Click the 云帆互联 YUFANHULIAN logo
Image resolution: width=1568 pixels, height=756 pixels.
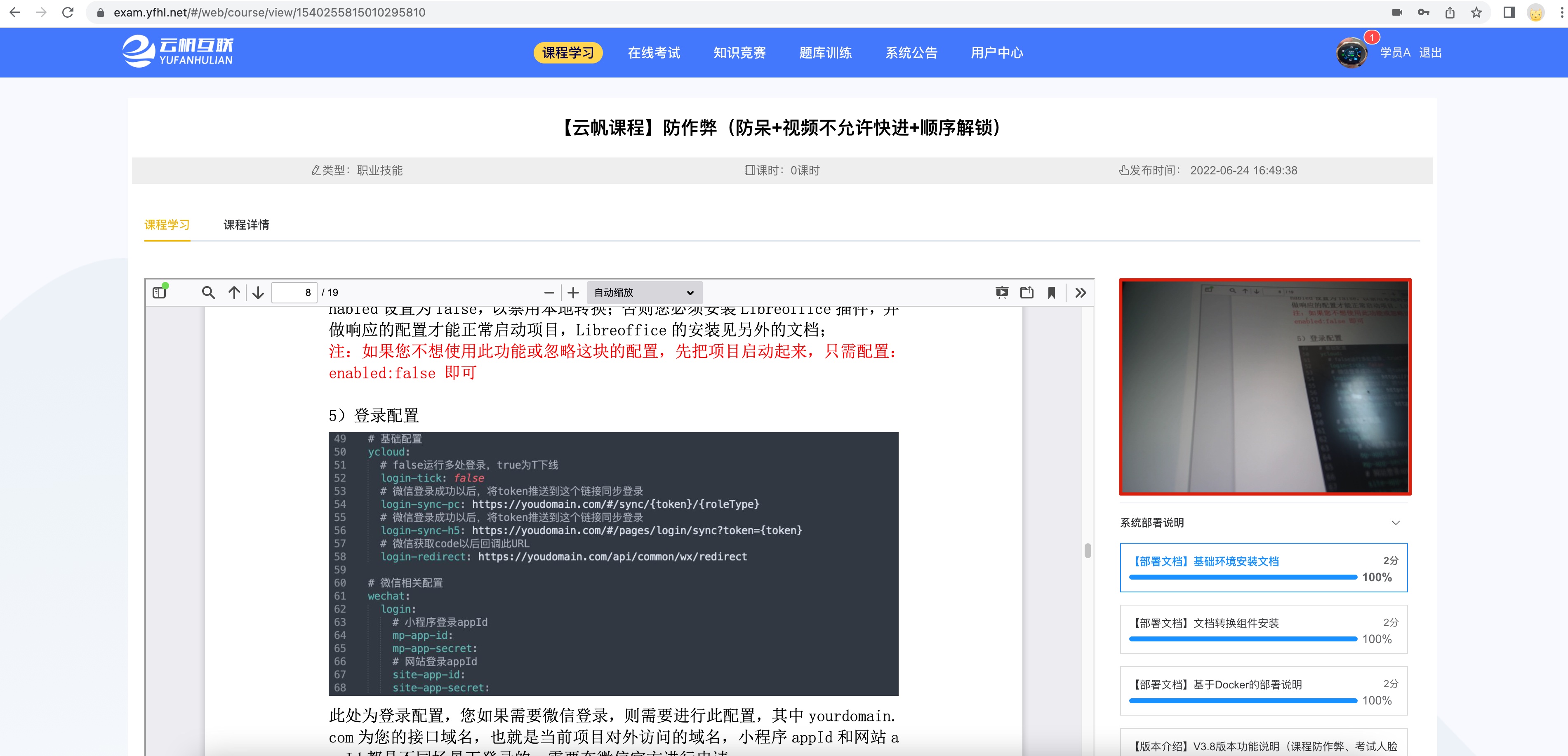[178, 51]
